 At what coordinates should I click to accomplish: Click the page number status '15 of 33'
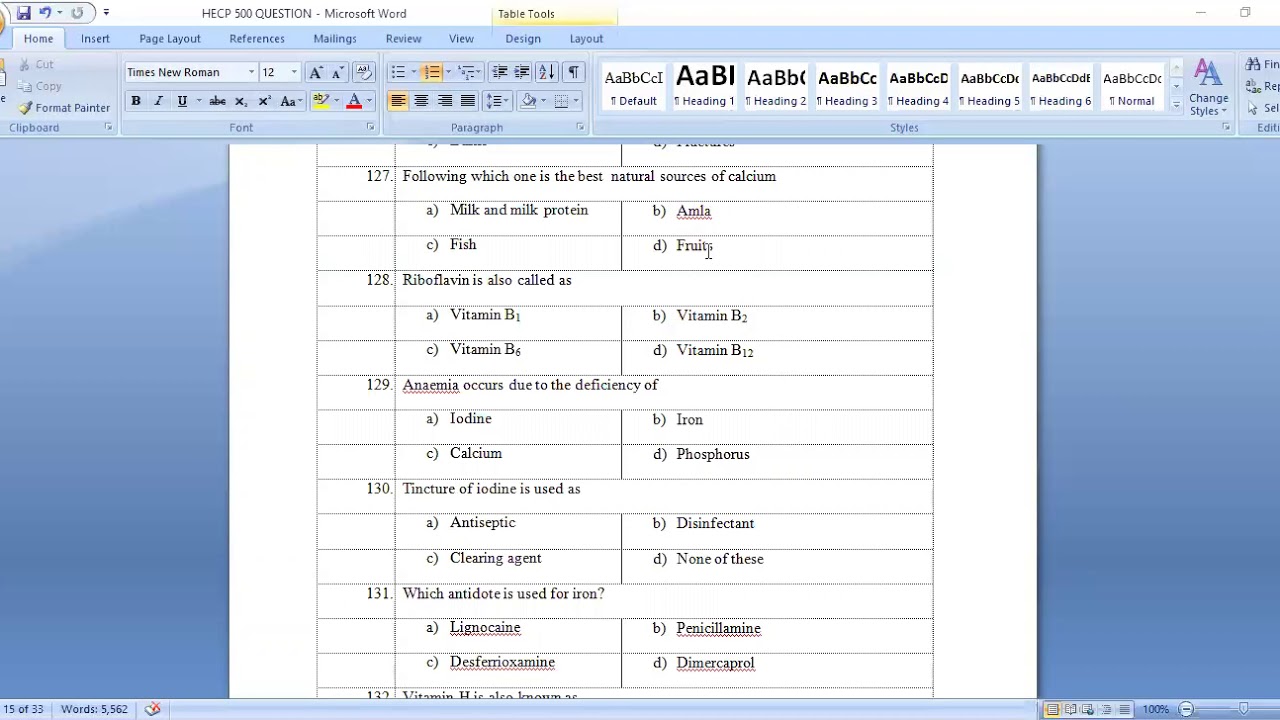tap(22, 709)
